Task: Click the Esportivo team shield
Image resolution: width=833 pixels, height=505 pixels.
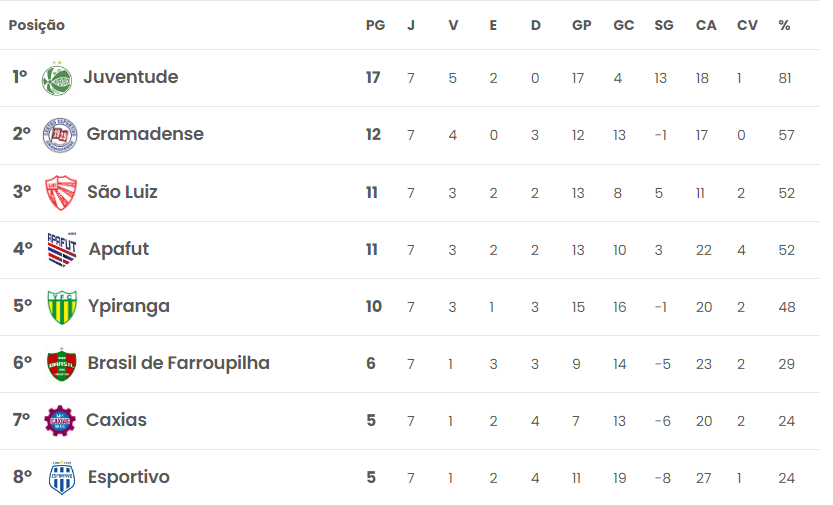Action: click(62, 478)
